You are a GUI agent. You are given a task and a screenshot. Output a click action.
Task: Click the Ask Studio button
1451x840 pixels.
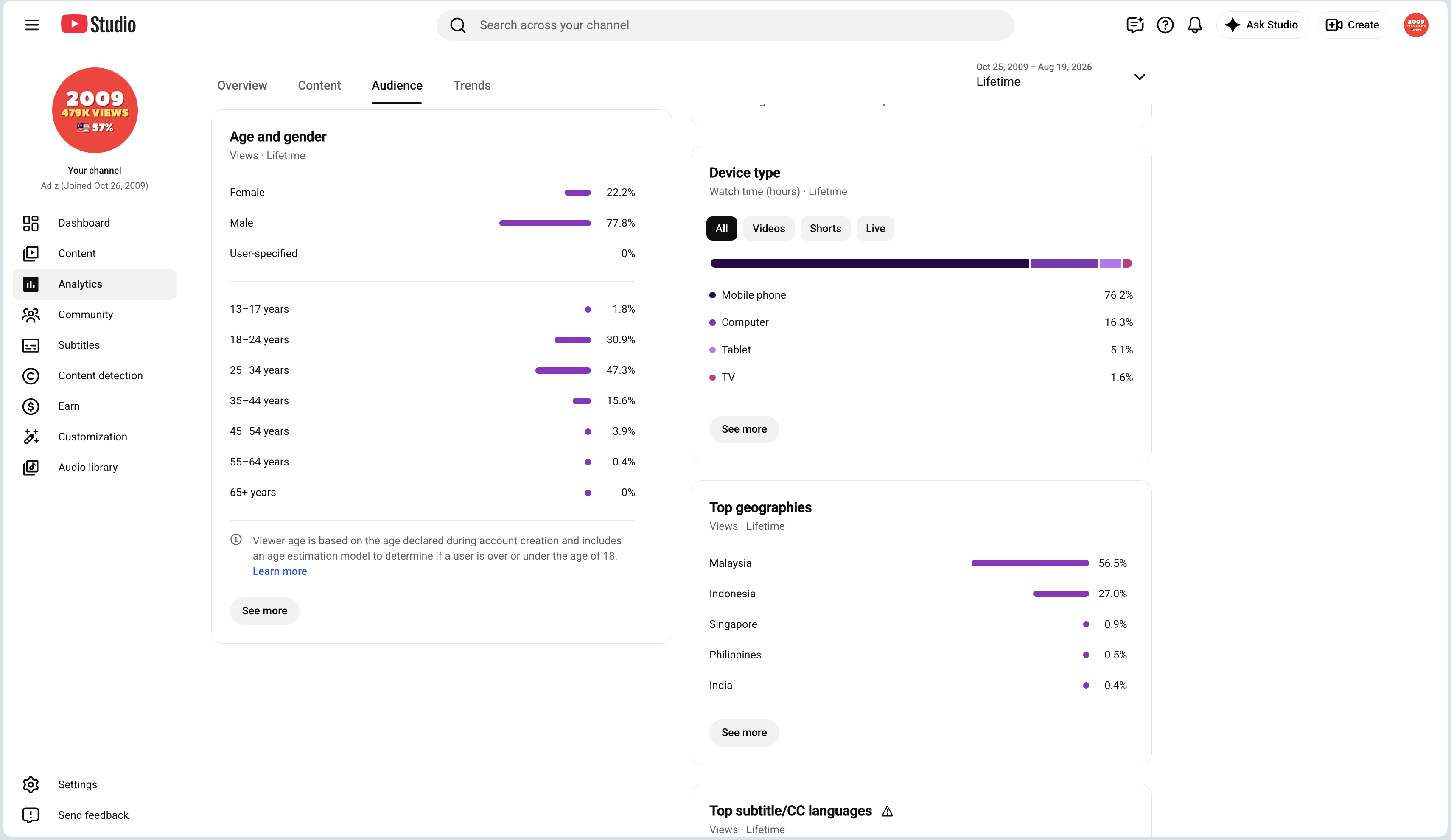(x=1263, y=25)
